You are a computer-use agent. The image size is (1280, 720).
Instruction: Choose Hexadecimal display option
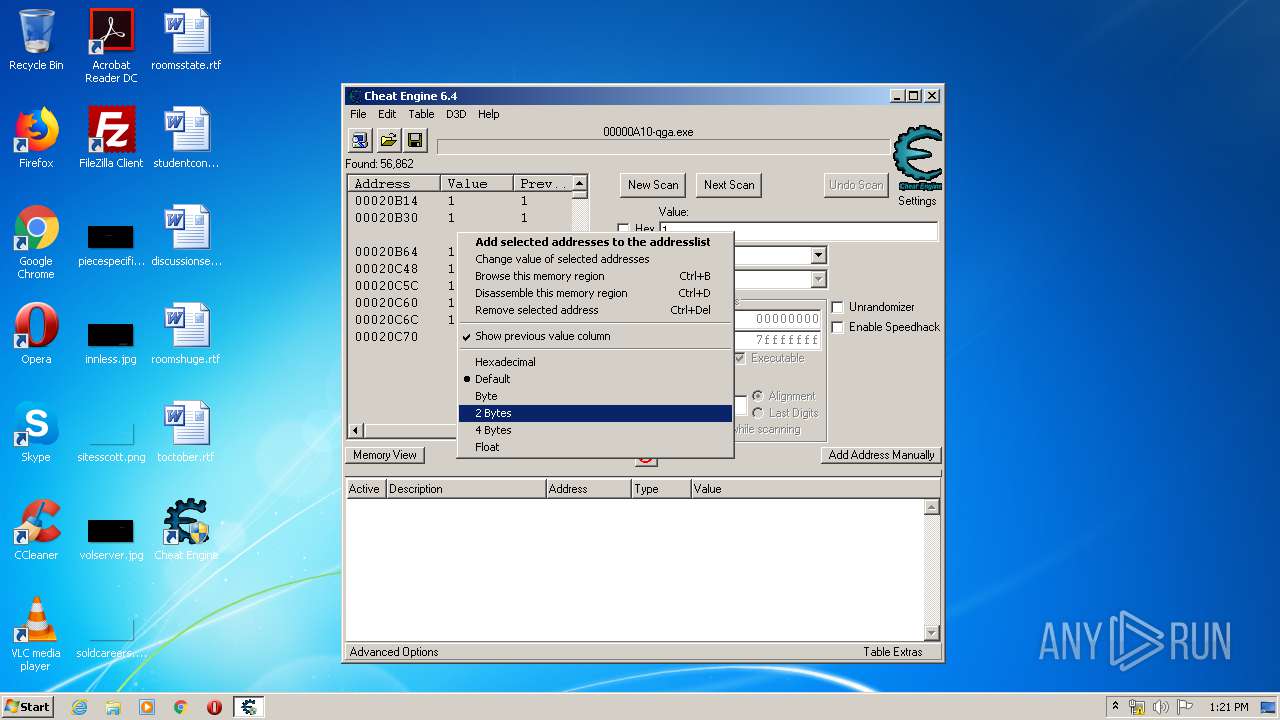tap(594, 362)
